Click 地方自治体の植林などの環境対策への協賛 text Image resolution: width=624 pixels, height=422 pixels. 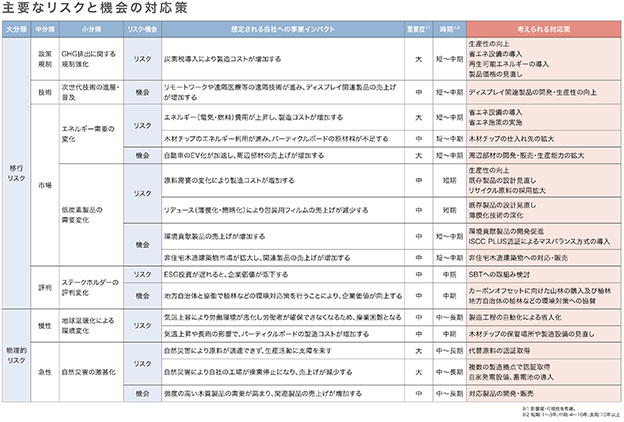[x=532, y=301]
